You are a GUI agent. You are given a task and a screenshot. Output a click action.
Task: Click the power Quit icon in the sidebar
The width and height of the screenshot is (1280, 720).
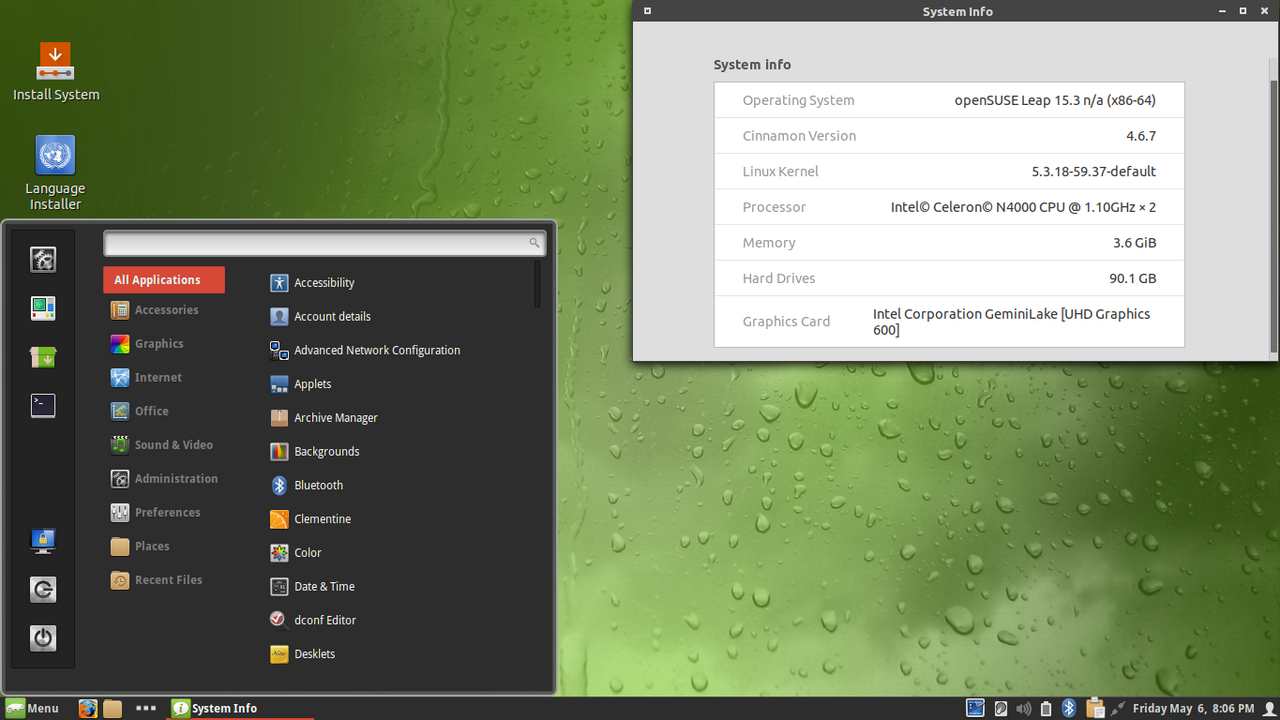click(x=43, y=638)
